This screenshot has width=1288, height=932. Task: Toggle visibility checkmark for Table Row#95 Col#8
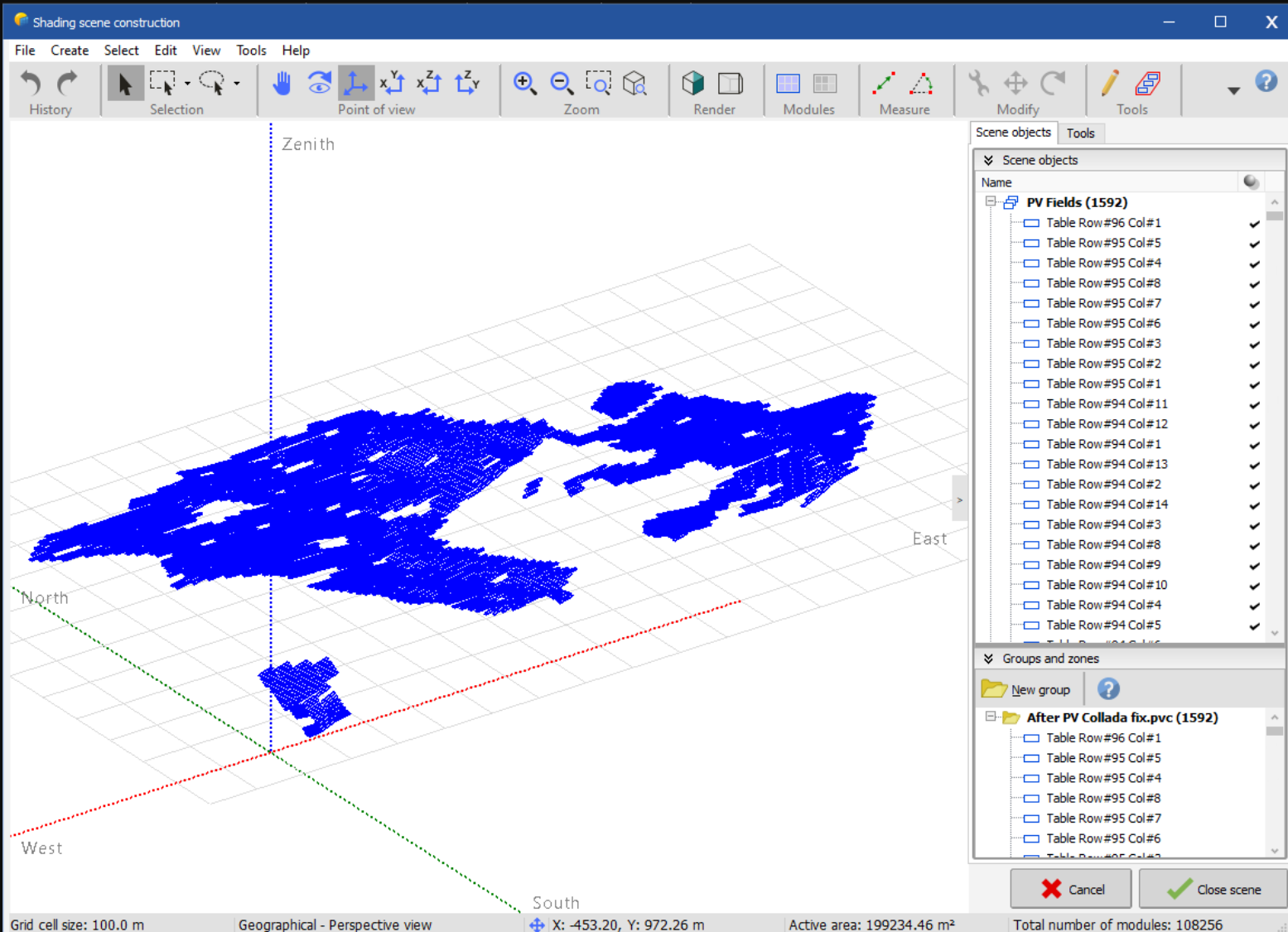(1254, 284)
